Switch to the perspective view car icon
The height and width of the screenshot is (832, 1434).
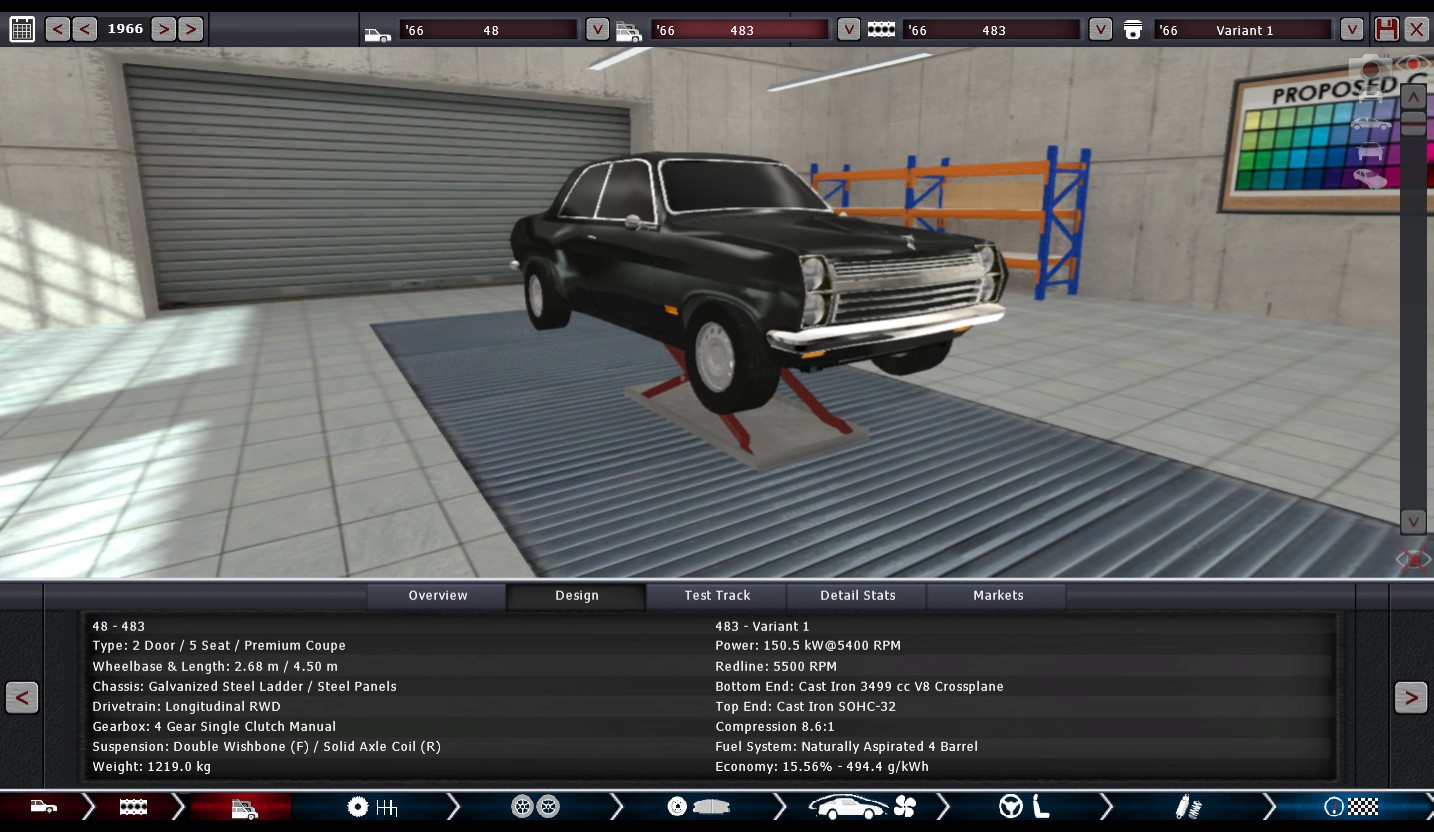click(1370, 179)
